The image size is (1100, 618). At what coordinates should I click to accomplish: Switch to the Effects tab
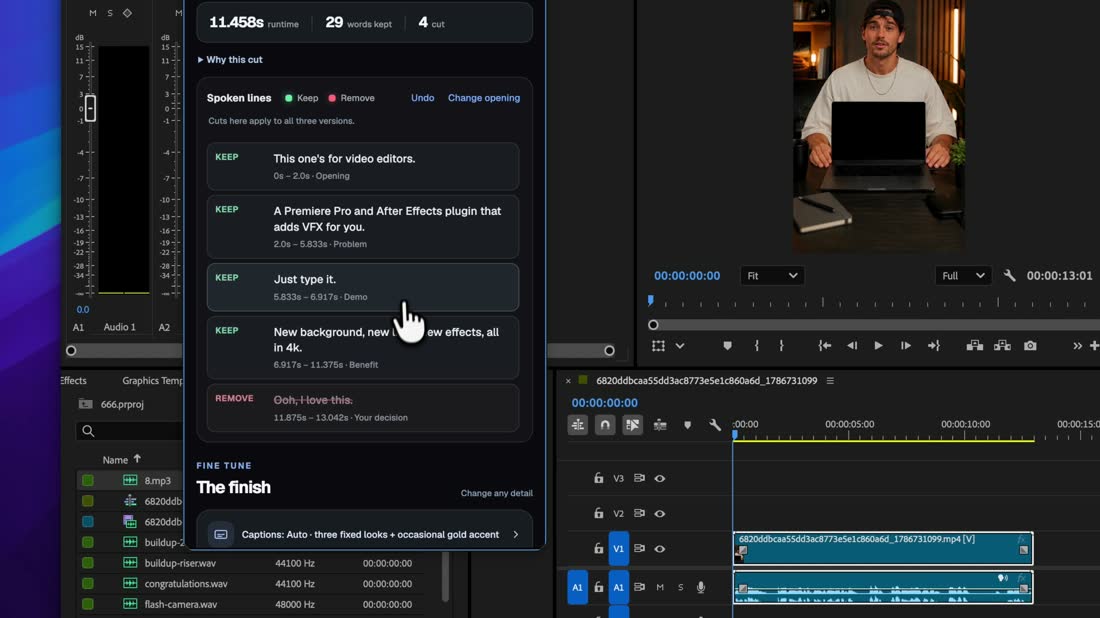tap(74, 381)
